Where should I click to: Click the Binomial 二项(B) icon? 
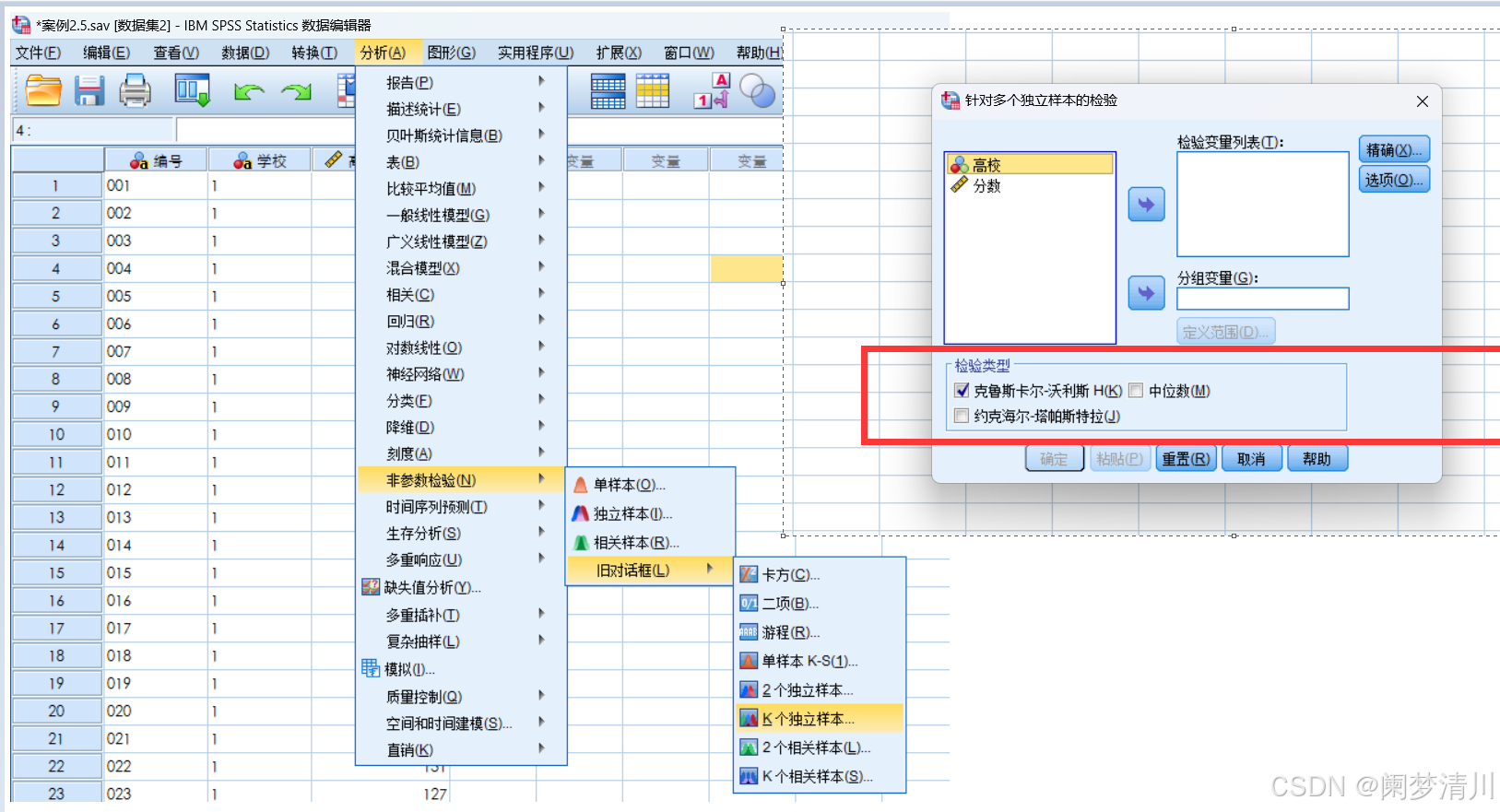point(749,603)
